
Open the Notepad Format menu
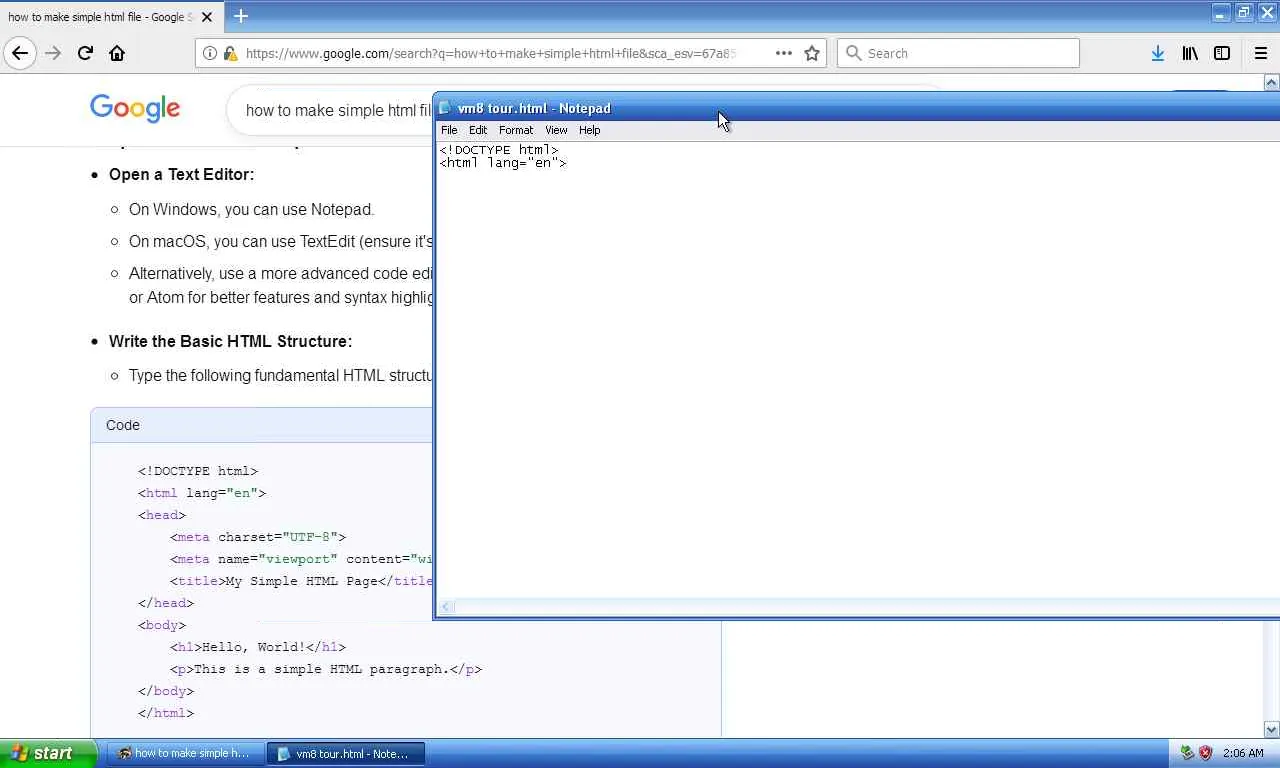(516, 130)
